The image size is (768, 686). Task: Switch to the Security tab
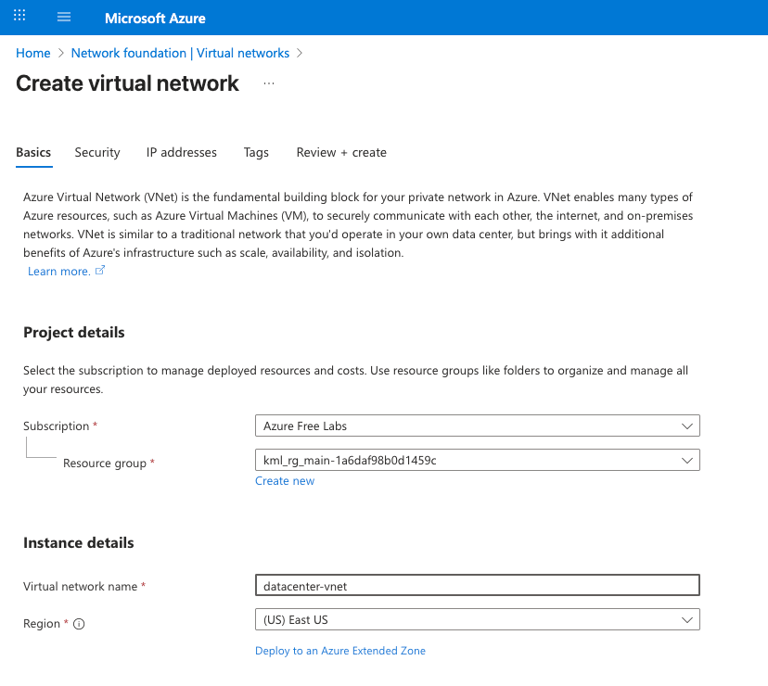pyautogui.click(x=97, y=152)
